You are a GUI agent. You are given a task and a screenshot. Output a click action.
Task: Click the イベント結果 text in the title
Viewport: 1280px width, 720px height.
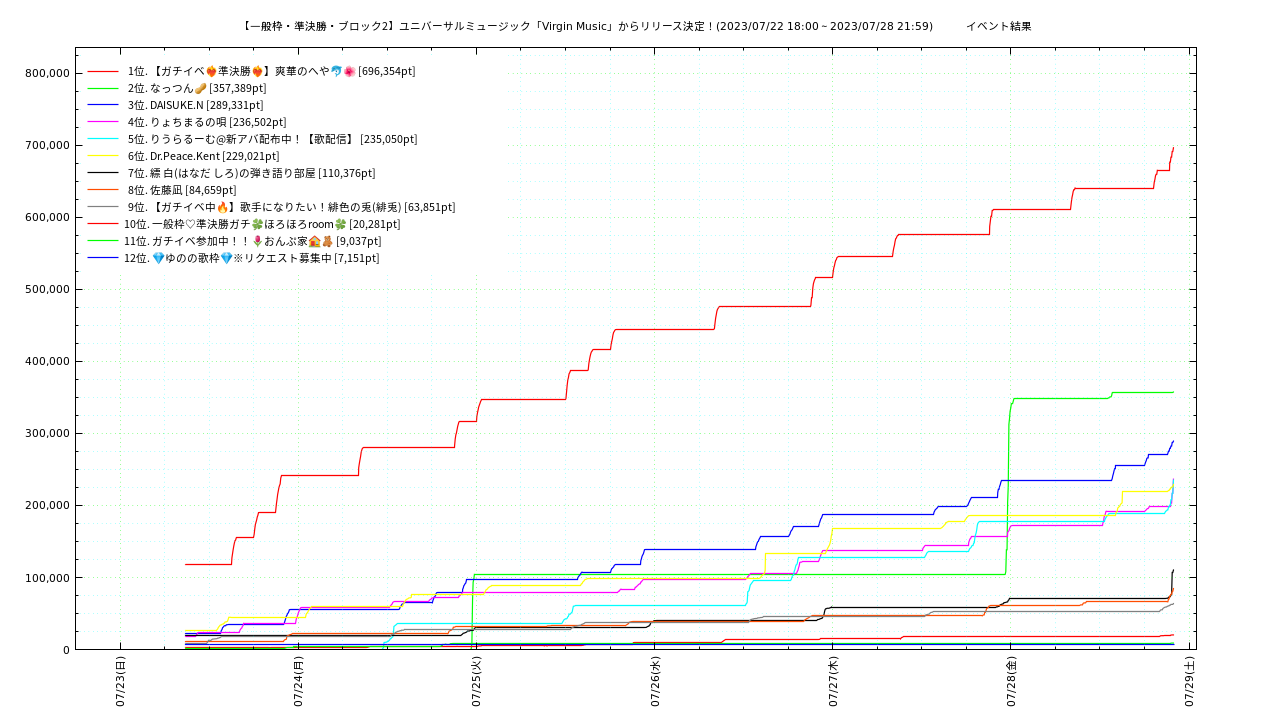click(998, 26)
